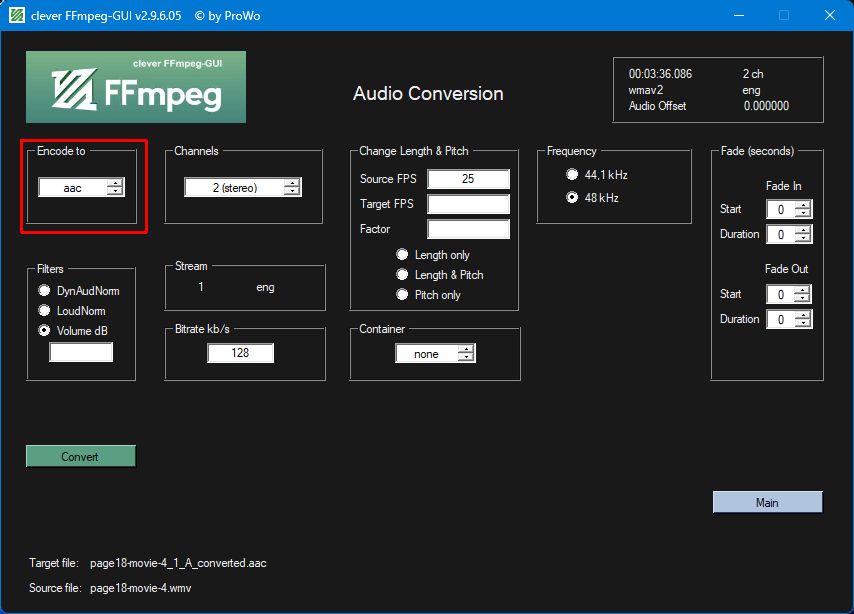Click source file name page18-movie-4.wmv
Image resolution: width=854 pixels, height=614 pixels.
141,588
